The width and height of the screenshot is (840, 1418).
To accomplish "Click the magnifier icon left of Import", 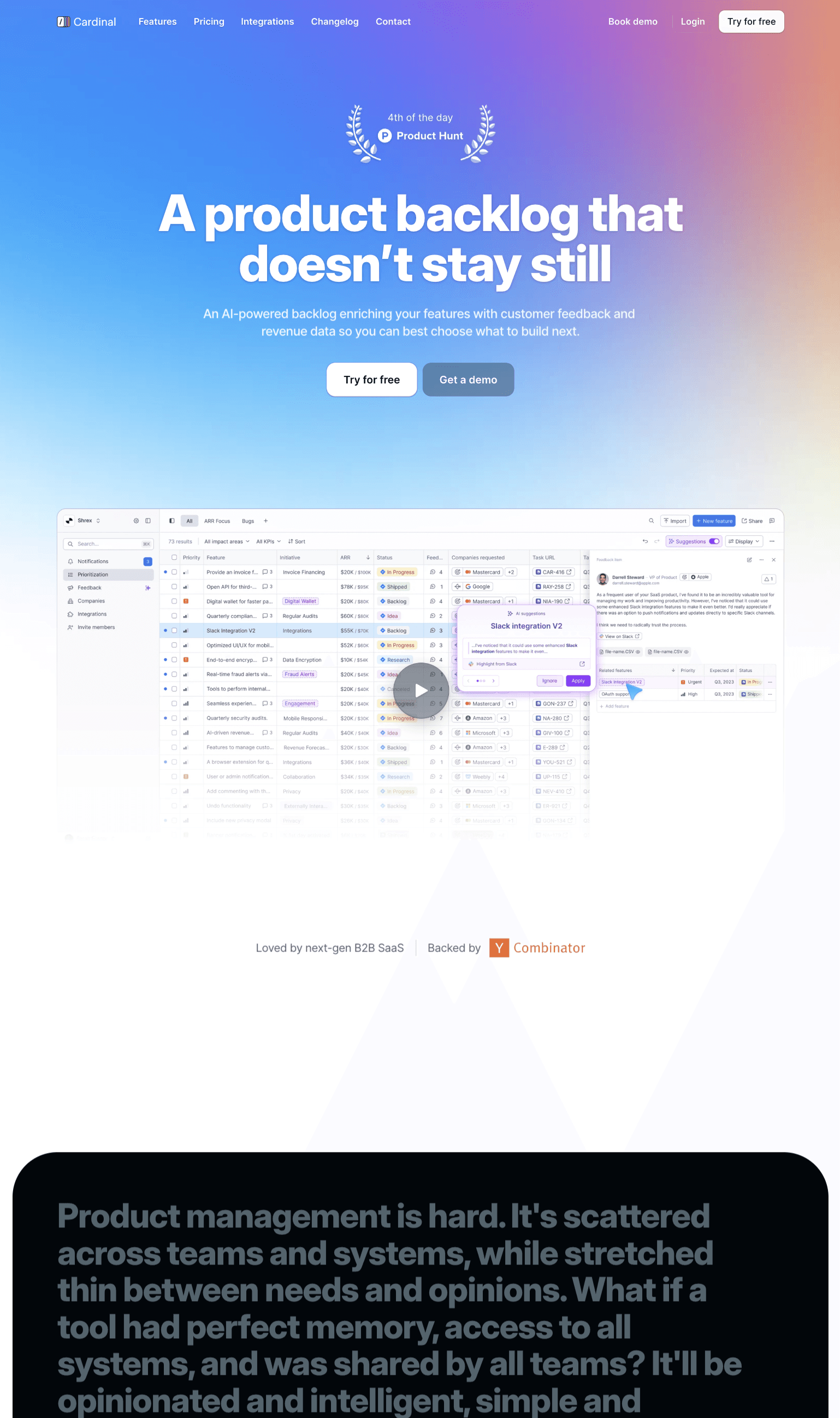I will click(651, 521).
